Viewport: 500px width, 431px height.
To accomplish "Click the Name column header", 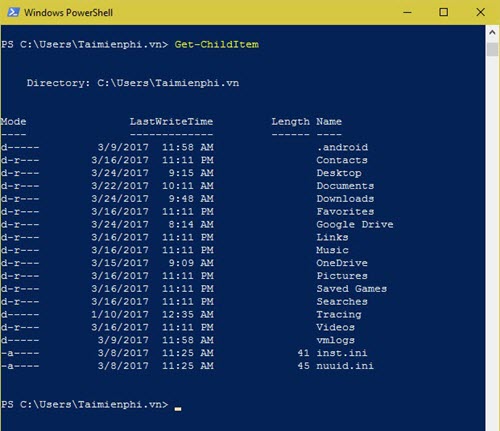I will (329, 121).
